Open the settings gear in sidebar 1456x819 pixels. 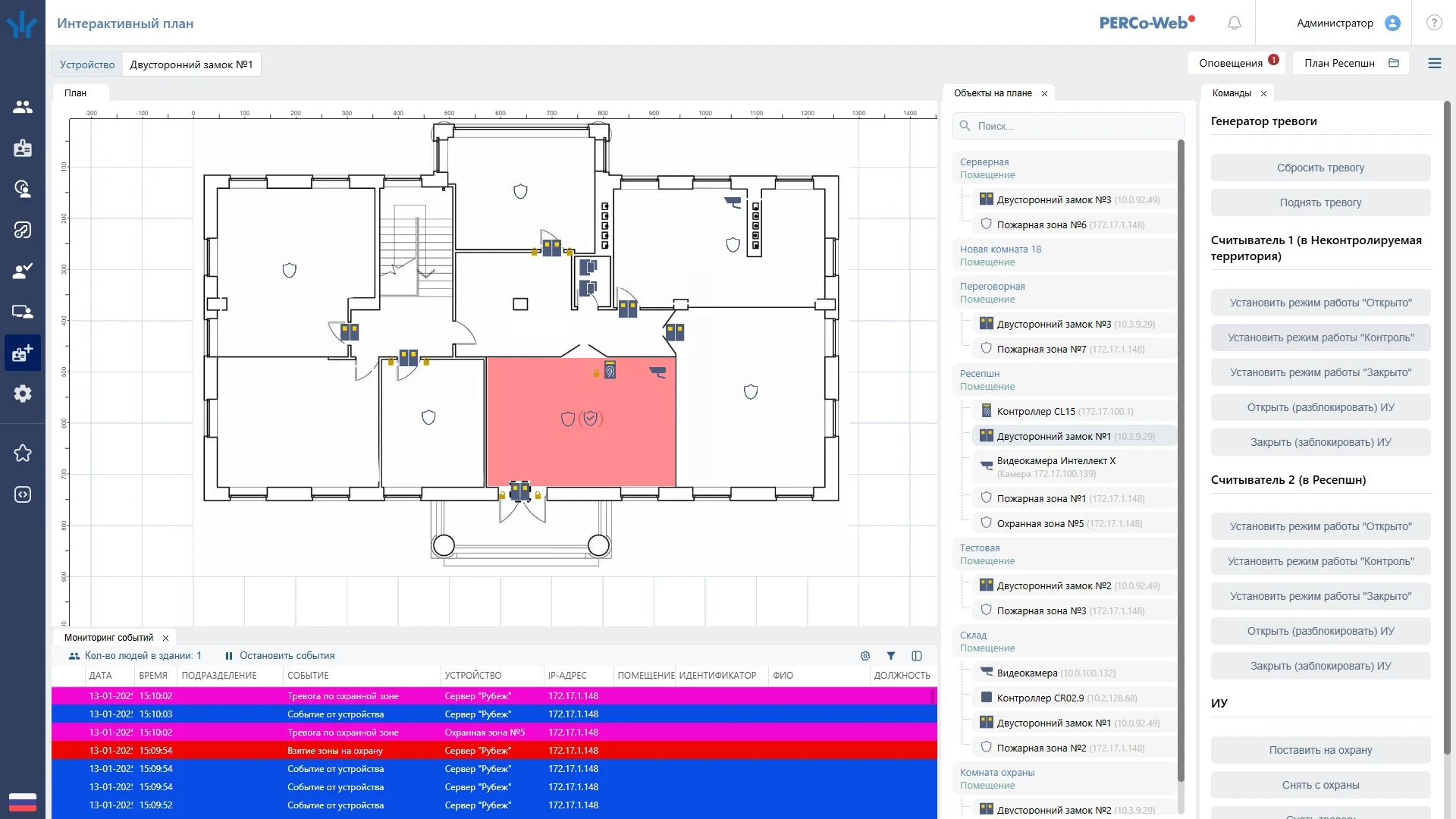coord(23,394)
